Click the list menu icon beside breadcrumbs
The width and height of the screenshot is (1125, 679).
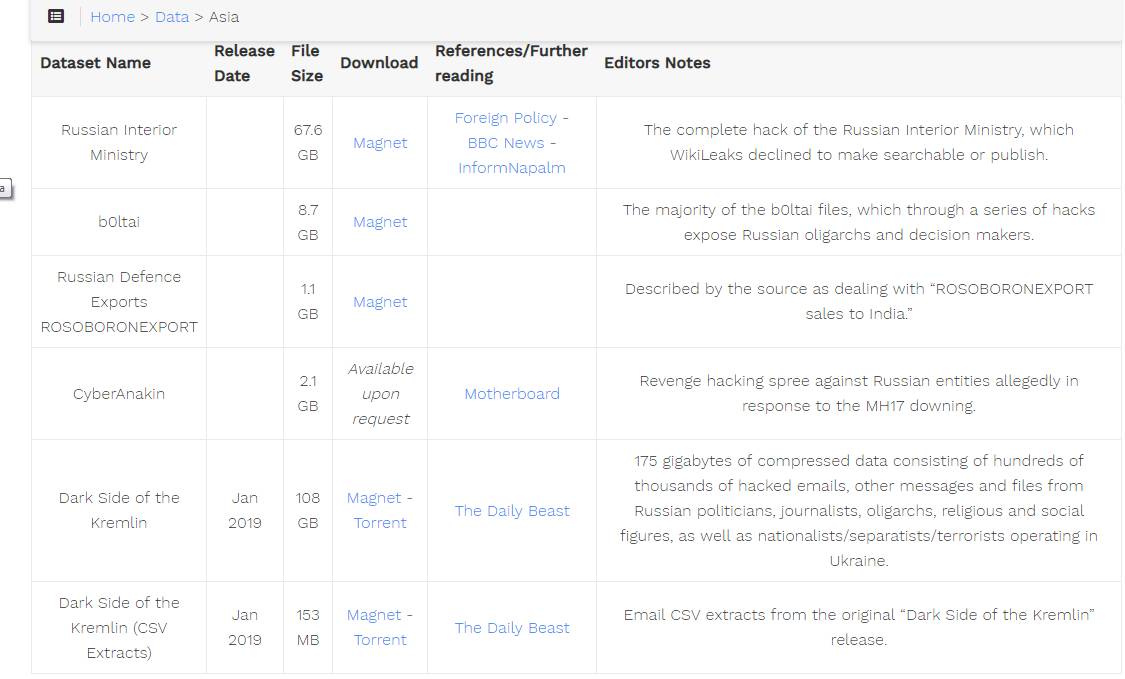tap(56, 16)
